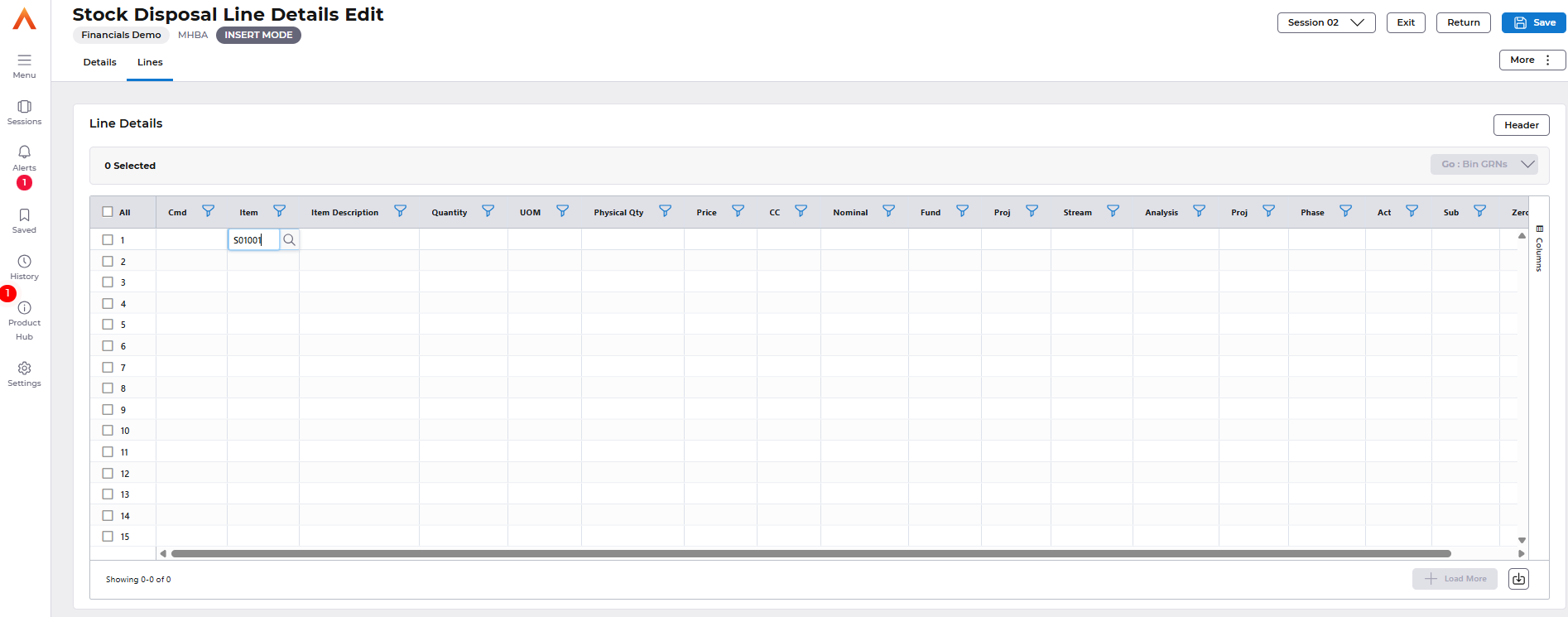Click the Exit button

[x=1406, y=22]
